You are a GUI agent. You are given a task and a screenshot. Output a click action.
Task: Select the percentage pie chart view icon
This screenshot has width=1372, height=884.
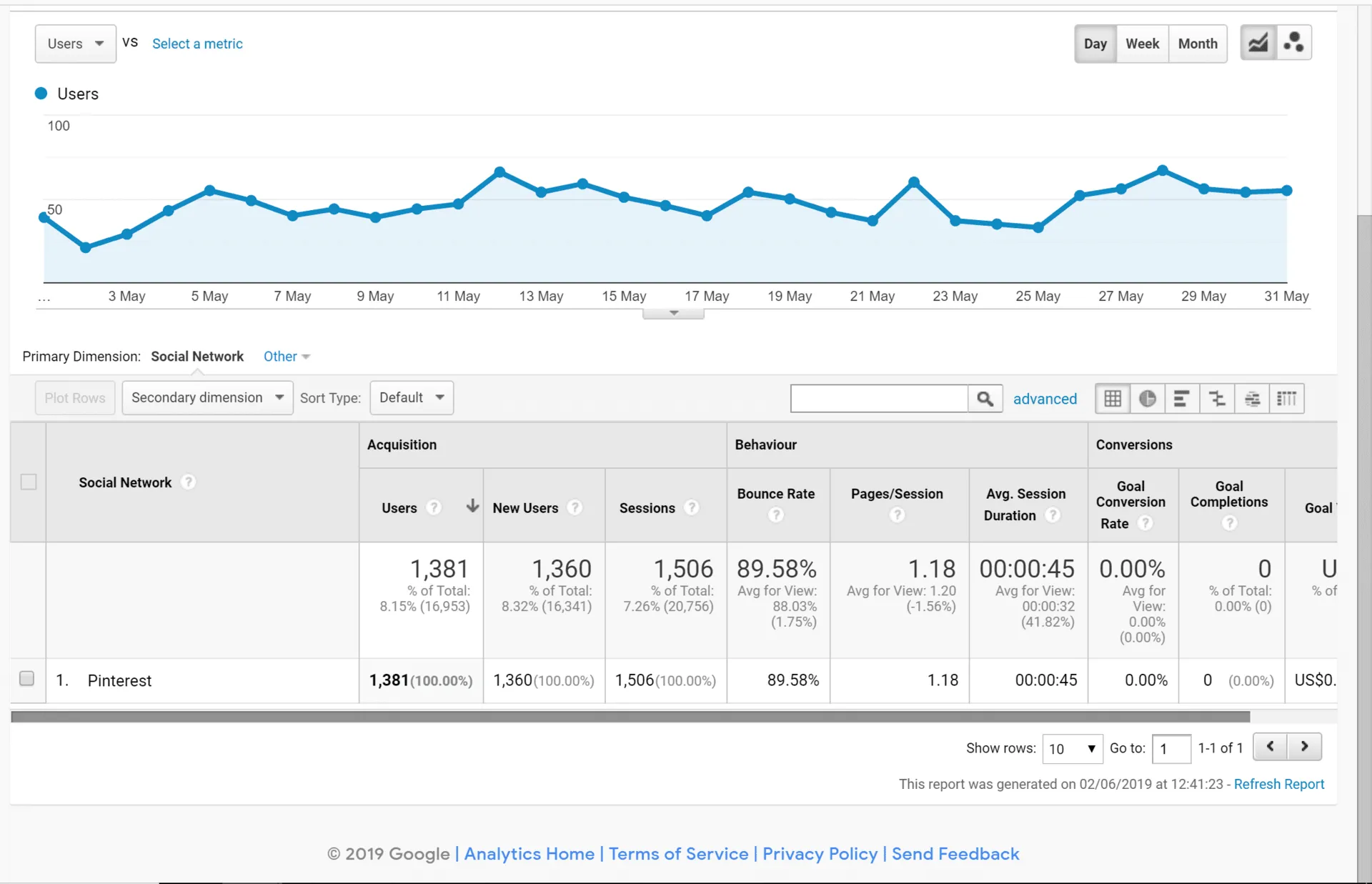pos(1148,399)
